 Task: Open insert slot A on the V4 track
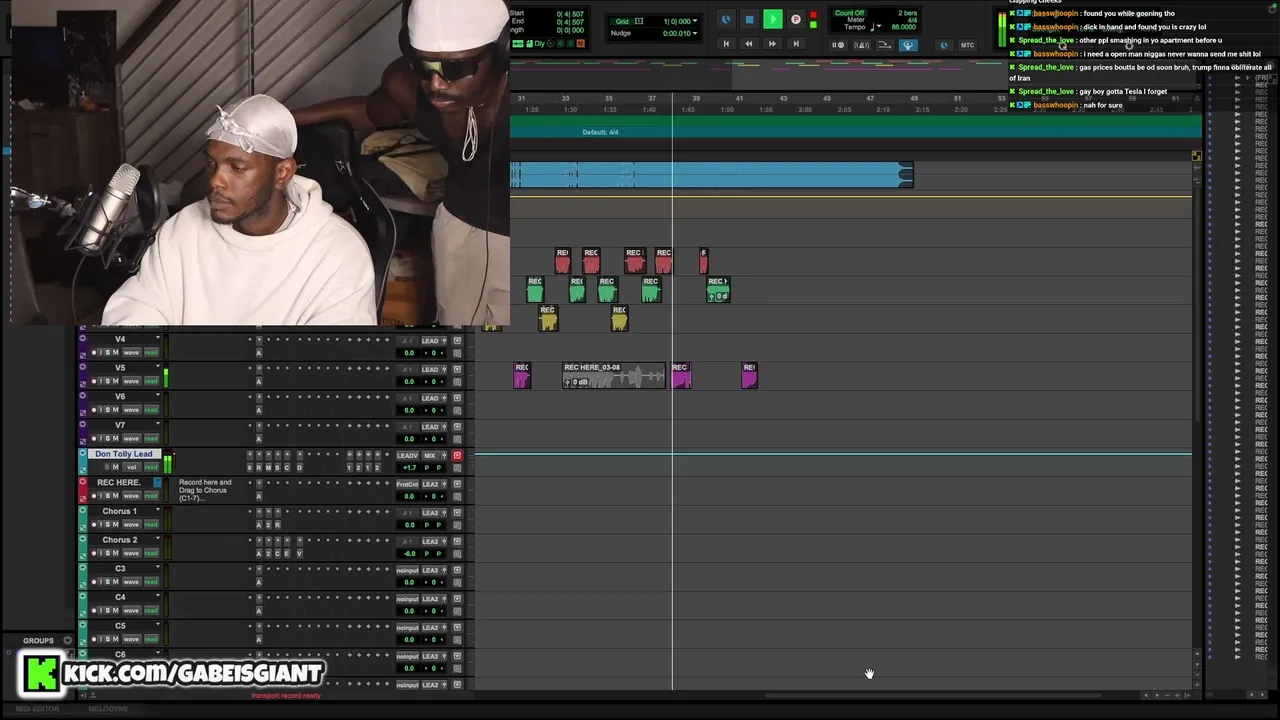pos(259,353)
